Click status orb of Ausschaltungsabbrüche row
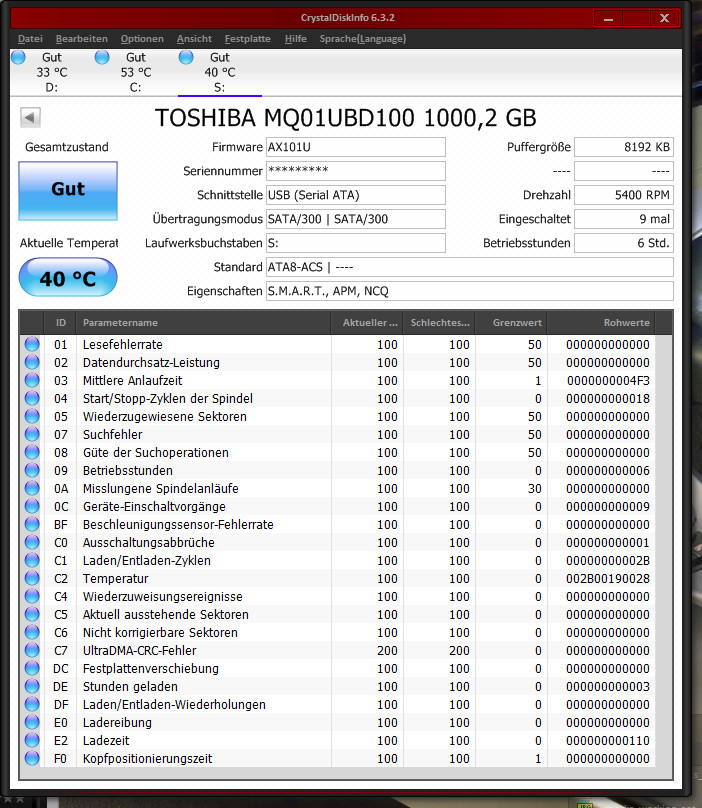 pyautogui.click(x=32, y=542)
